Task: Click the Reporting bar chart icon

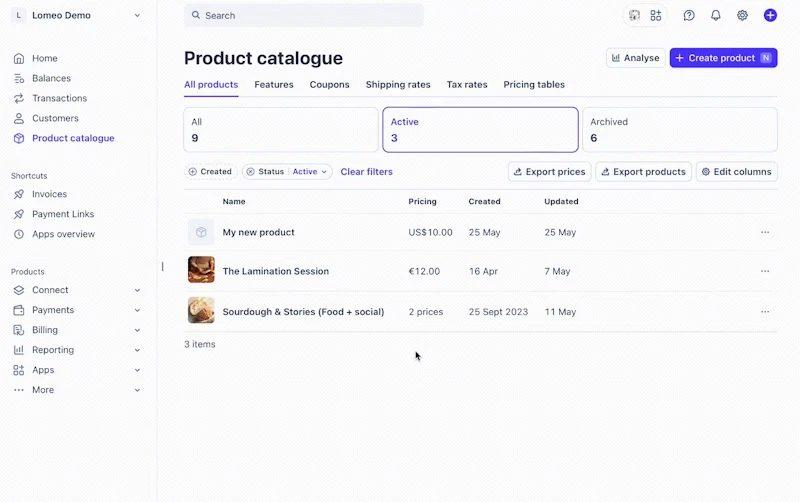Action: (19, 350)
